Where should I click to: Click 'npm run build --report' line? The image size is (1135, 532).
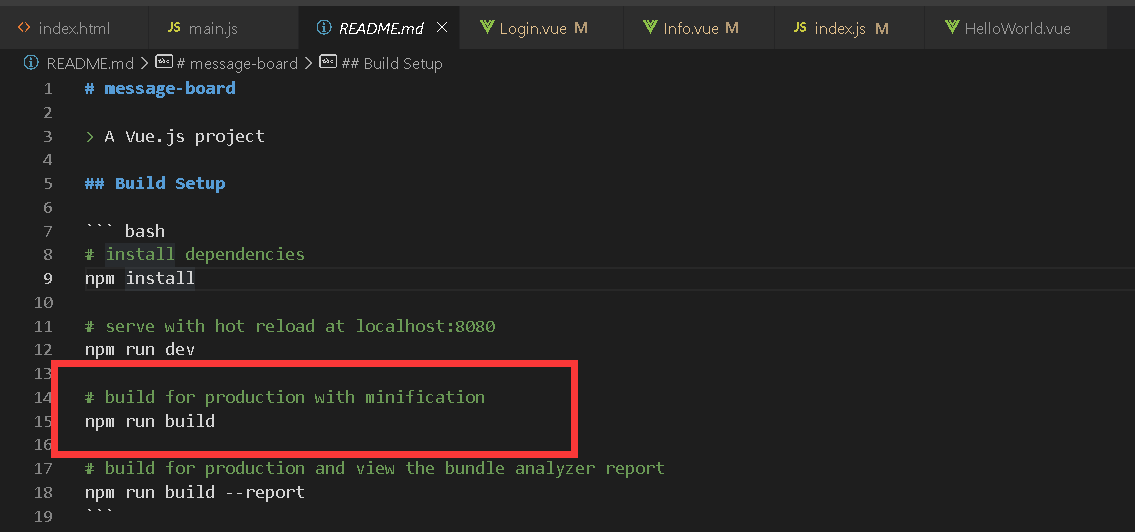pos(195,492)
